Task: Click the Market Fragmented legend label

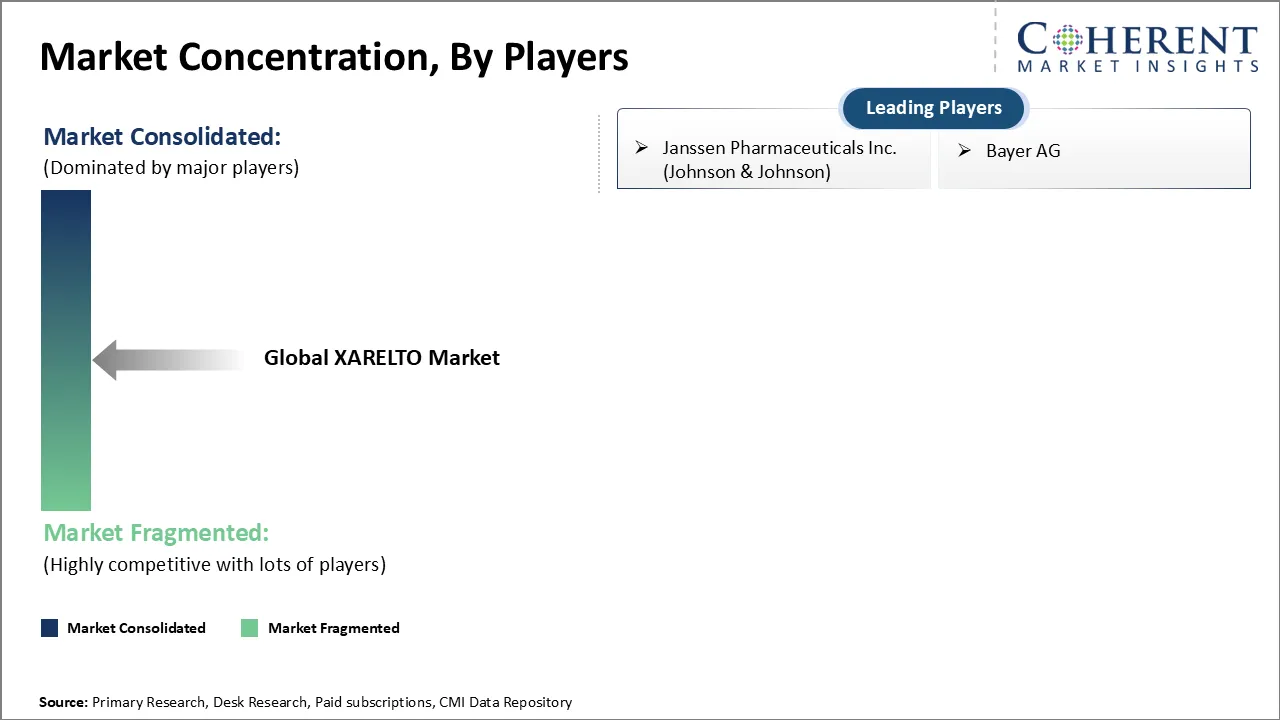Action: pyautogui.click(x=333, y=628)
